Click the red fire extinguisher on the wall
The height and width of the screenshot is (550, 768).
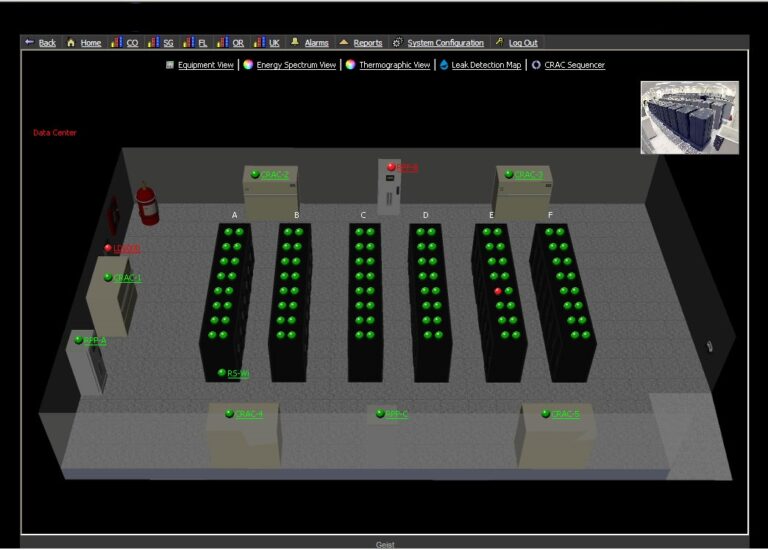[147, 203]
